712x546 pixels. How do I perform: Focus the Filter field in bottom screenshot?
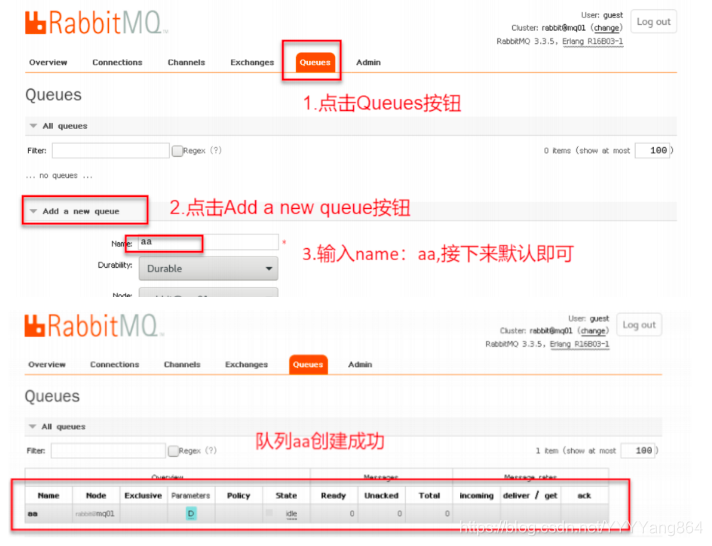108,451
